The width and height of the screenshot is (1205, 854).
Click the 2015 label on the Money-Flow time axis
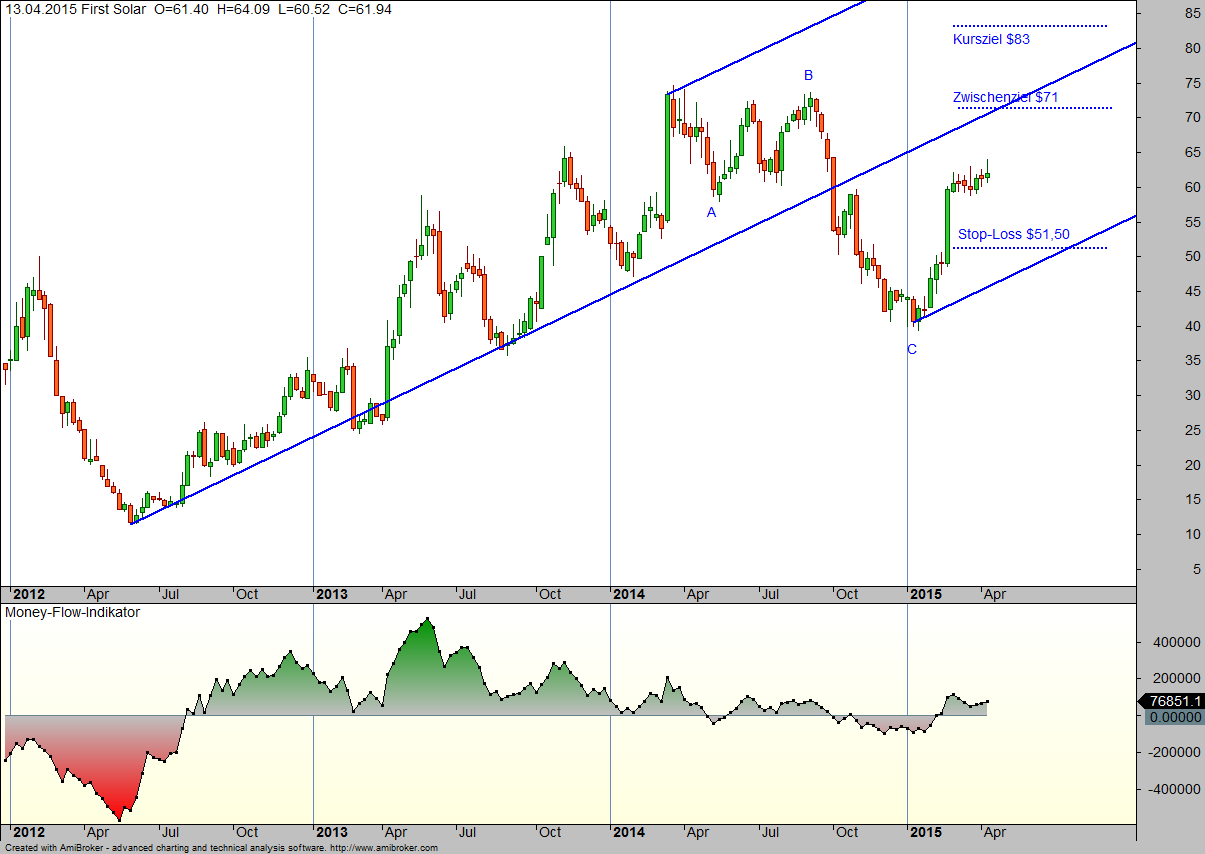926,832
